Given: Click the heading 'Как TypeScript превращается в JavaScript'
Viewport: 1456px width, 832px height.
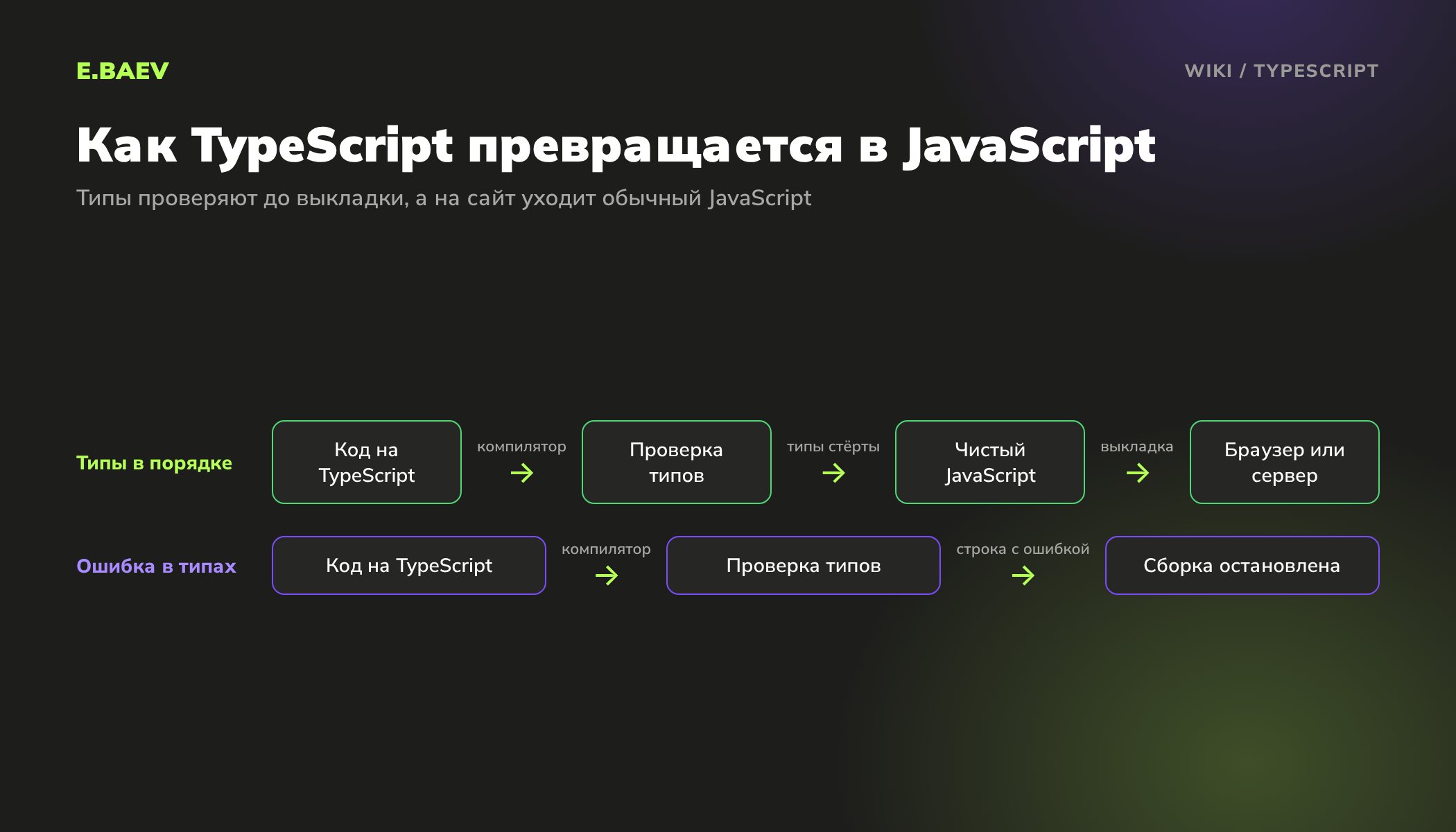Looking at the screenshot, I should point(616,146).
